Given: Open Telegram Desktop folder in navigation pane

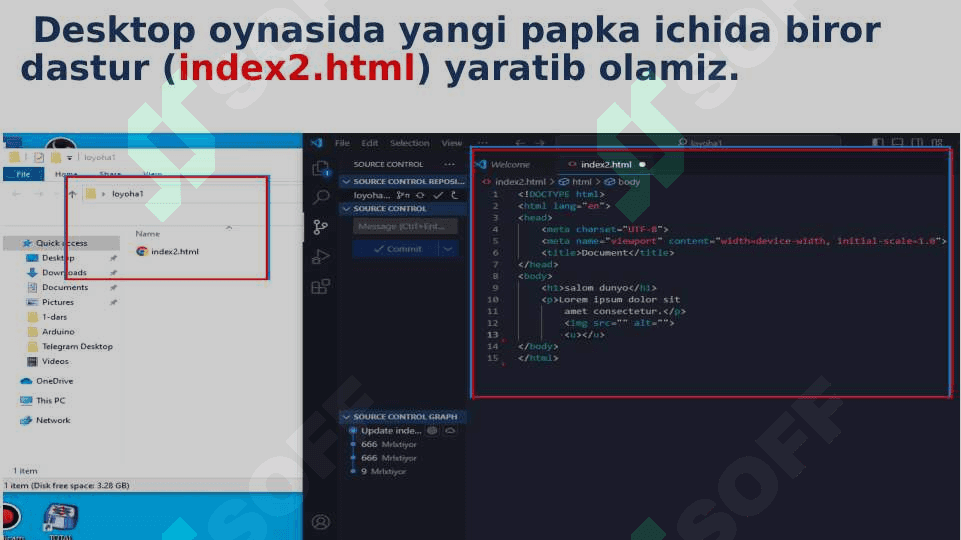Looking at the screenshot, I should 77,346.
